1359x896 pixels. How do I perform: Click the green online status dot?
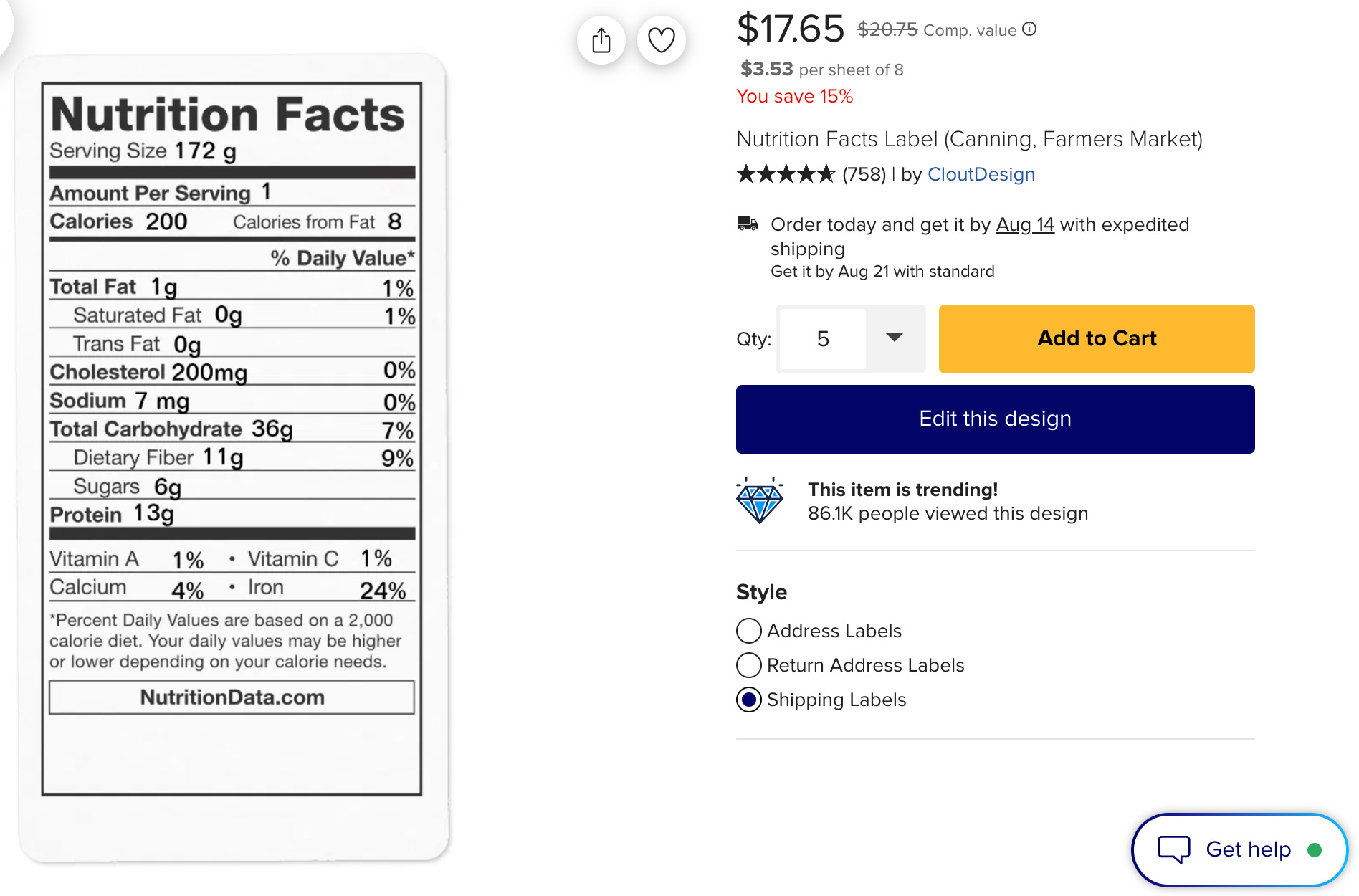1315,850
